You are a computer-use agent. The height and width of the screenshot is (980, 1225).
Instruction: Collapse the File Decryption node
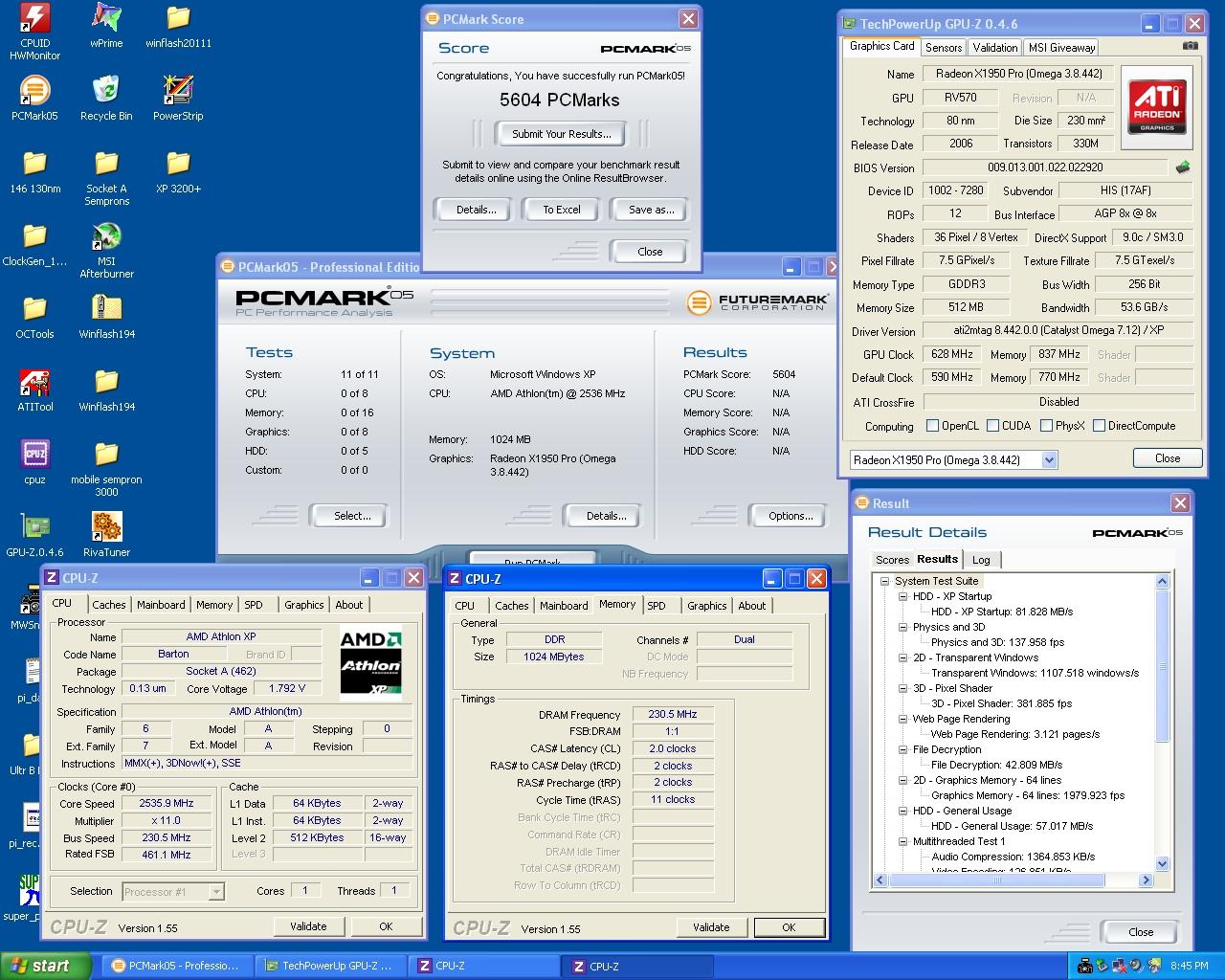coord(902,749)
